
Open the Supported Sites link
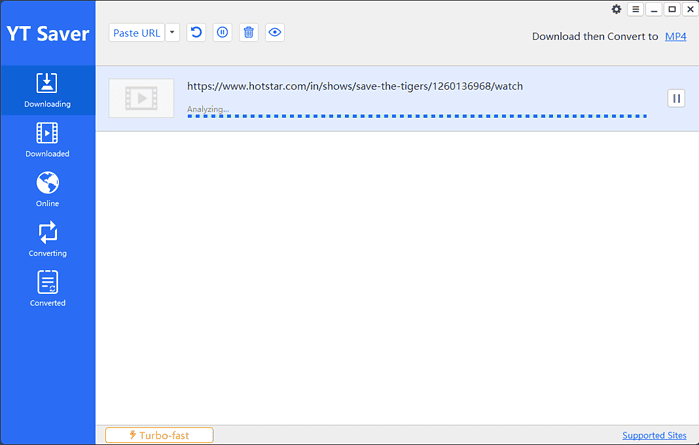coord(654,436)
